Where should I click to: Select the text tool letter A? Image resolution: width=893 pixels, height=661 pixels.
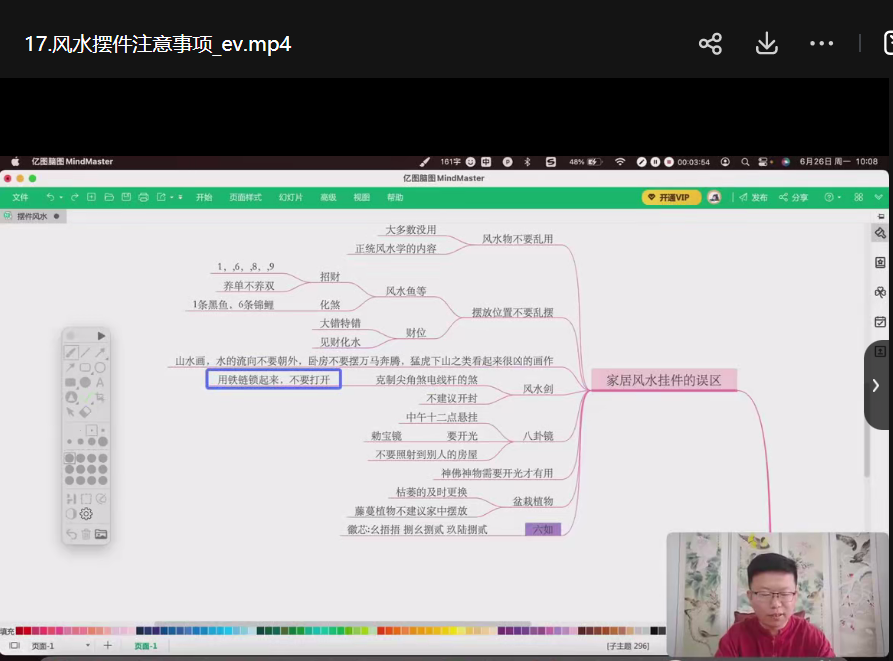click(100, 382)
